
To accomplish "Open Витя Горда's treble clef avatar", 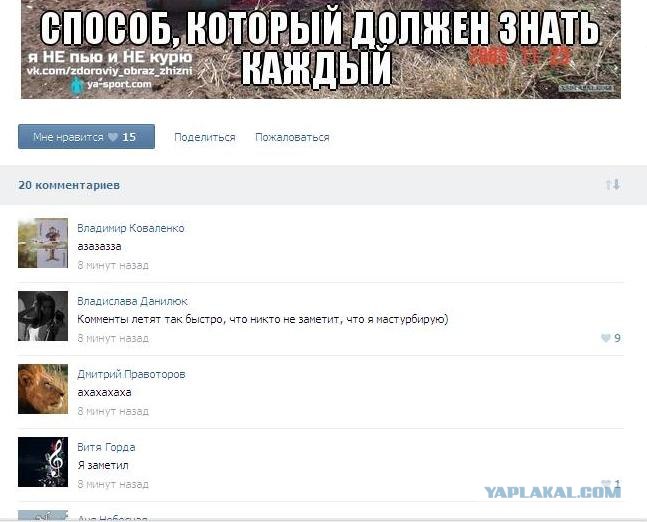I will click(43, 462).
